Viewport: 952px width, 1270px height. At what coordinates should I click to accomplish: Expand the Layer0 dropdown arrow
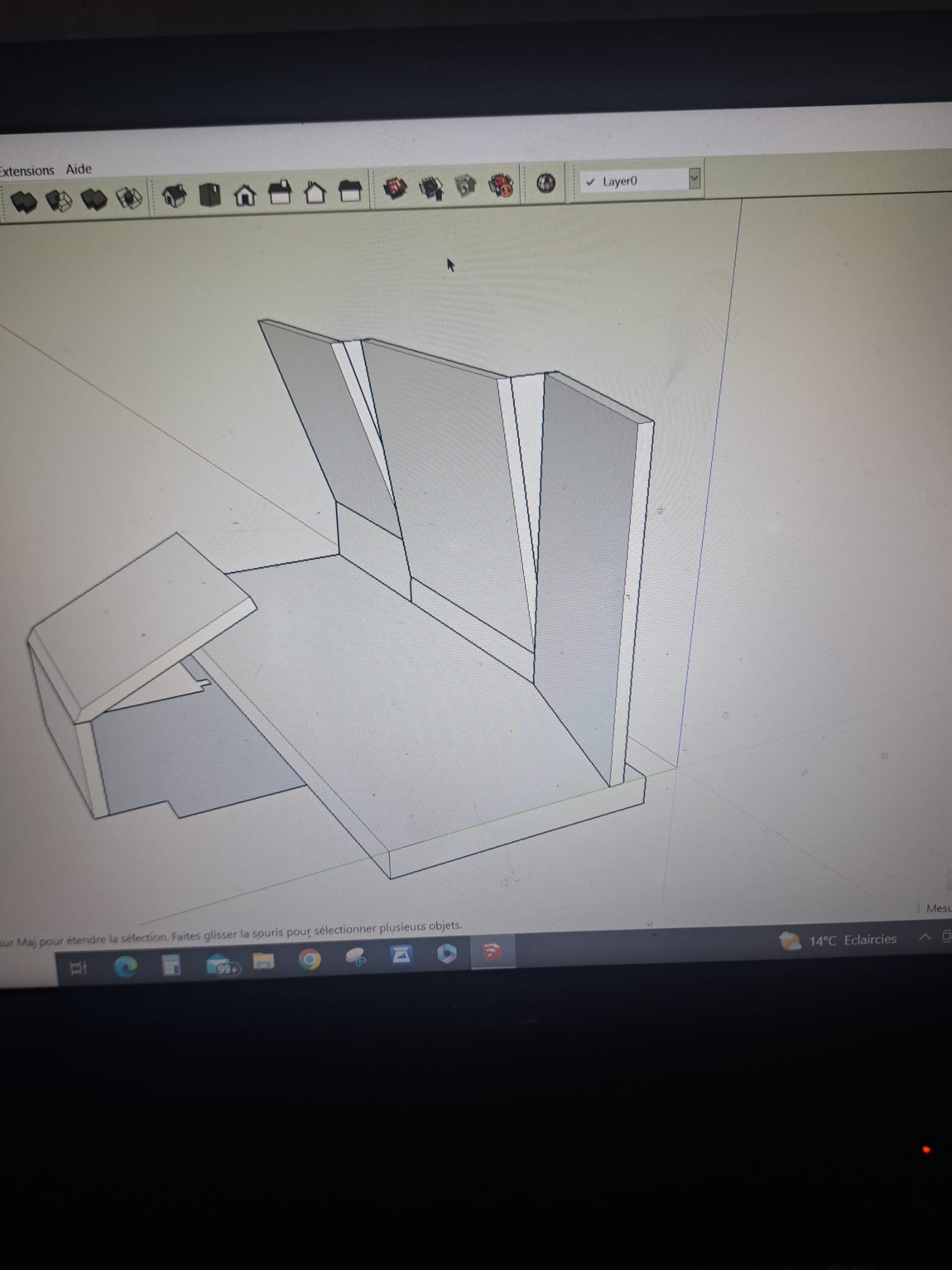click(695, 179)
